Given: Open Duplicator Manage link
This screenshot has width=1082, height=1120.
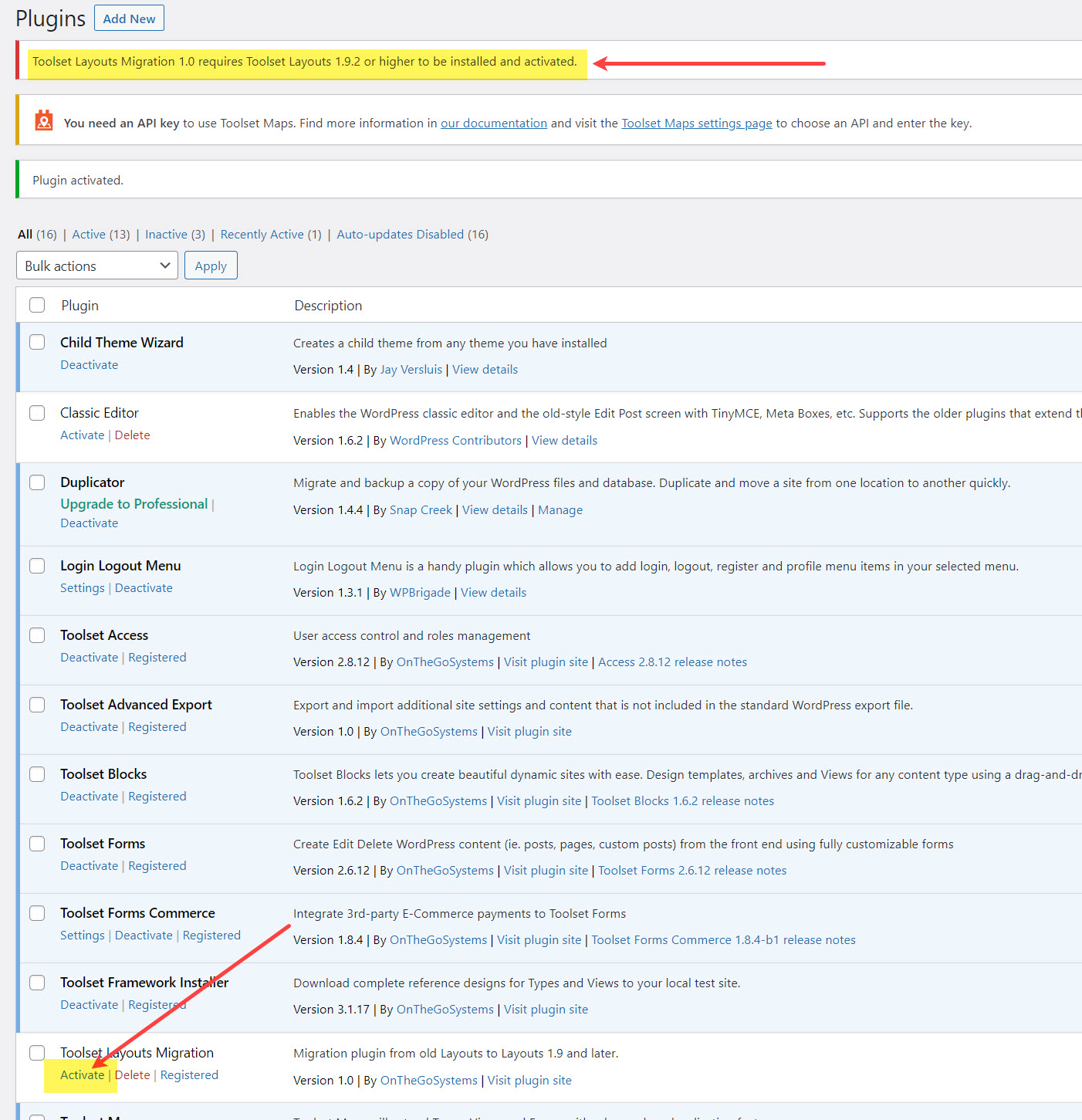Looking at the screenshot, I should point(560,510).
